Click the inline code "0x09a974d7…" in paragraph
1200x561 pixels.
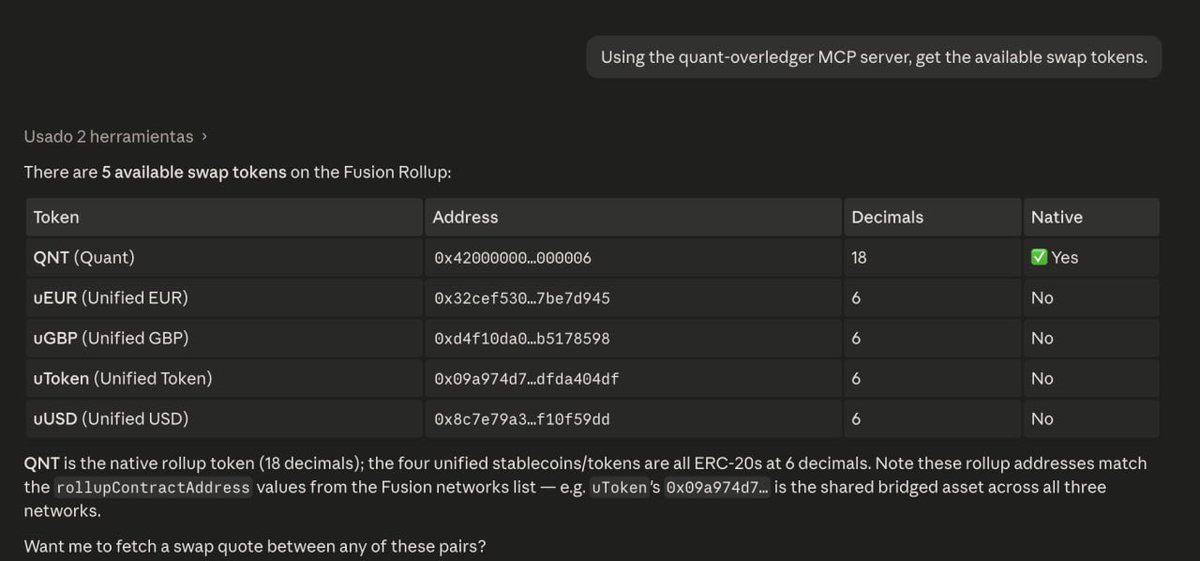717,488
